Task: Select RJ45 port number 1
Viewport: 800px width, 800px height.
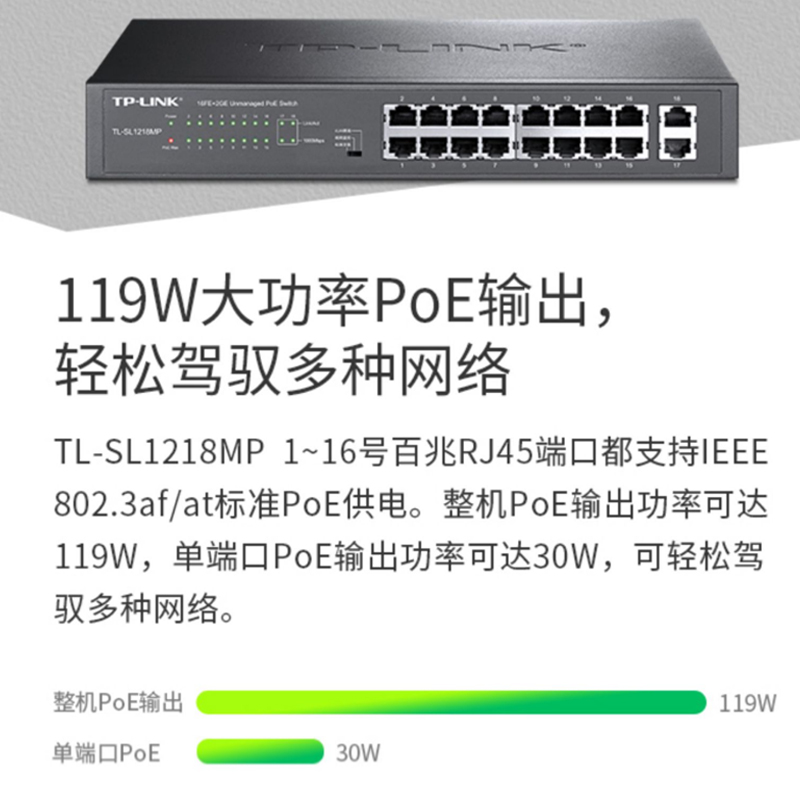Action: 402,147
